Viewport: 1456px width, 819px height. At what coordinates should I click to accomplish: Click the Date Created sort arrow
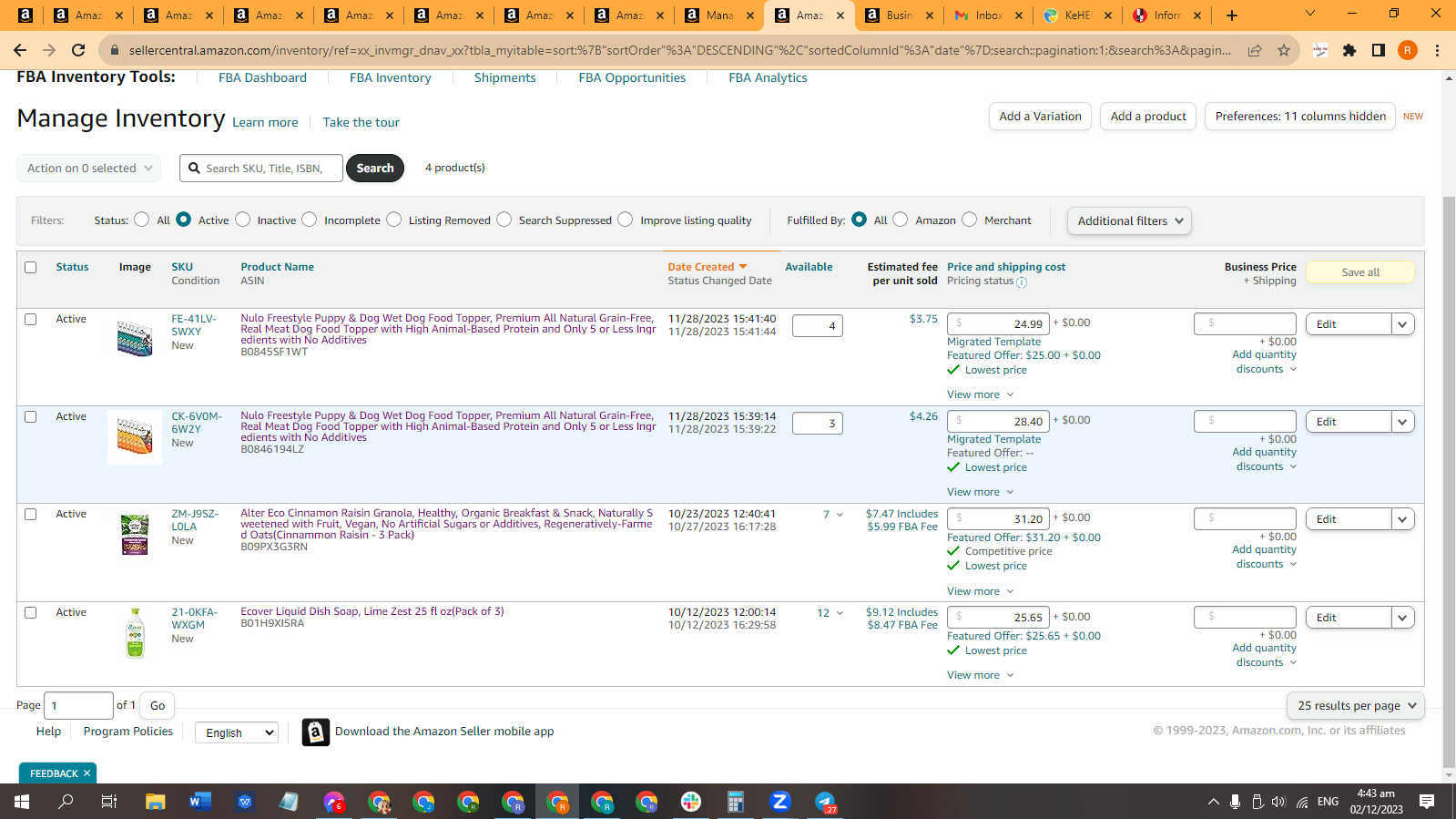pos(743,267)
